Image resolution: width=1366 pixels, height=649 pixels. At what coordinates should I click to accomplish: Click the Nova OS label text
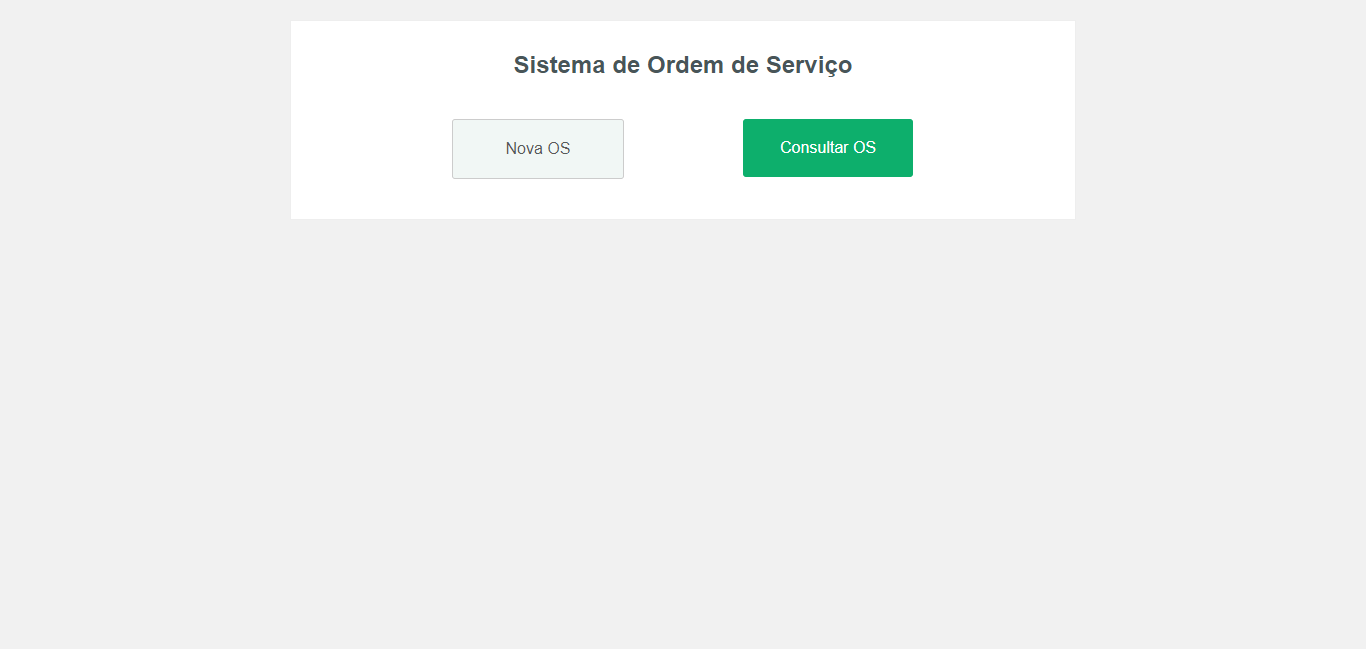pyautogui.click(x=538, y=149)
